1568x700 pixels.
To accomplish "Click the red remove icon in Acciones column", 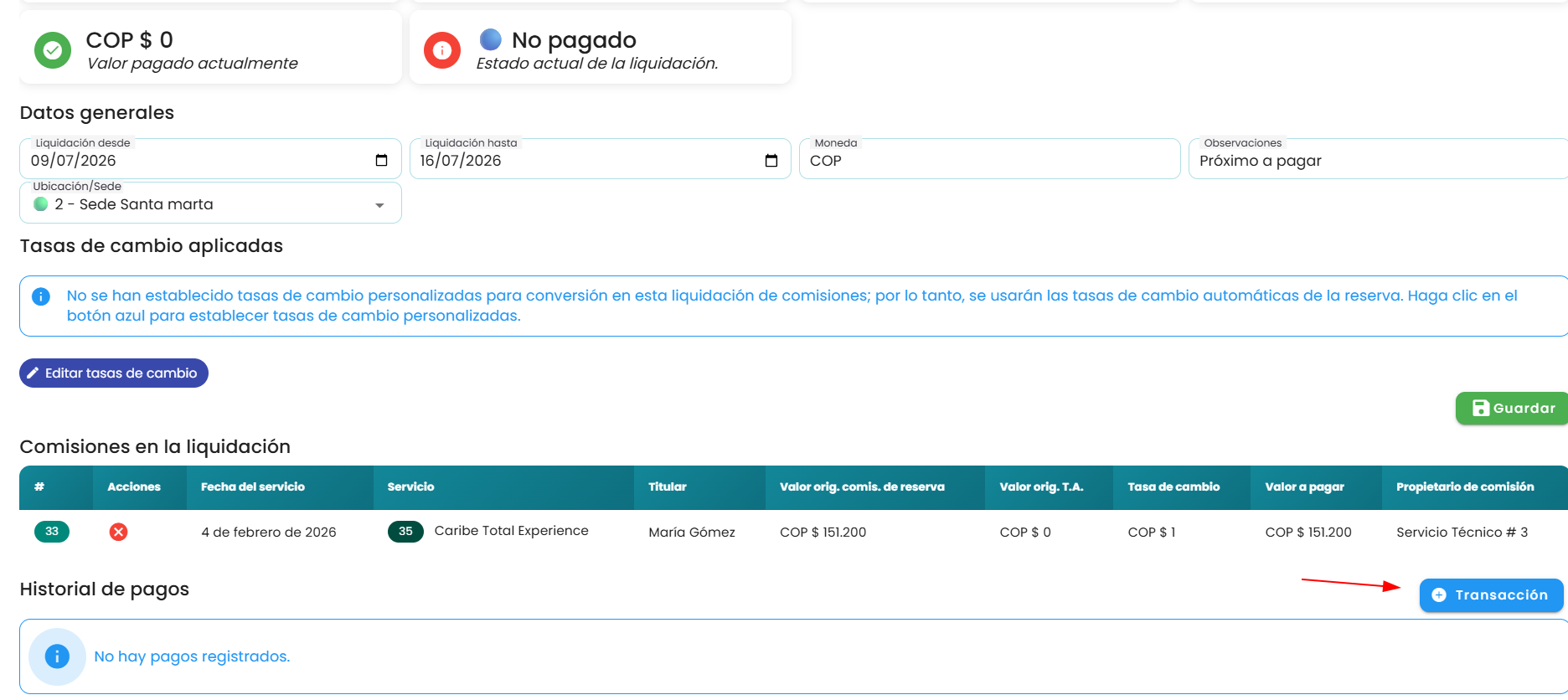I will (119, 532).
